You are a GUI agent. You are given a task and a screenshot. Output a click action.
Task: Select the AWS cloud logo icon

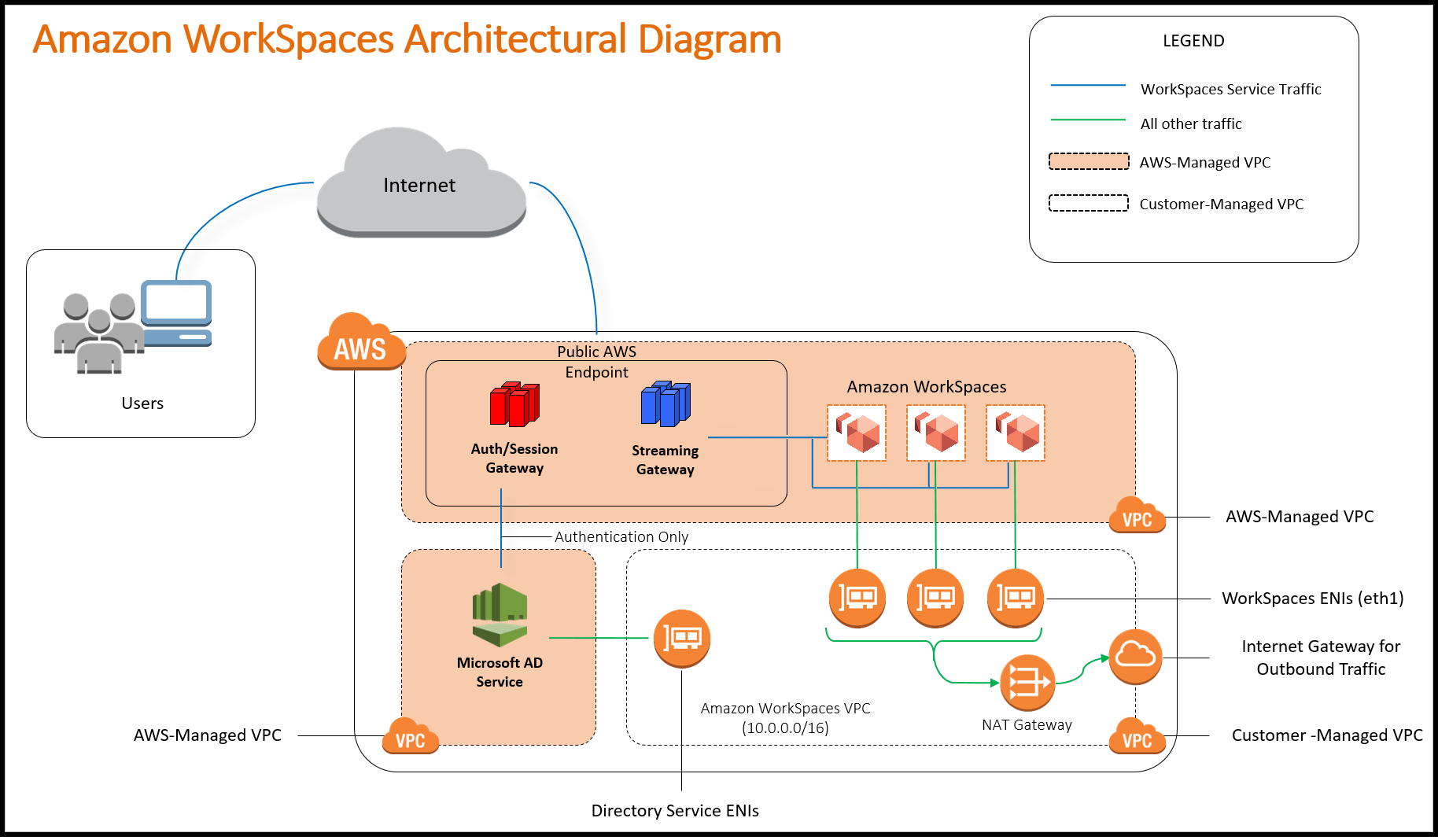click(360, 346)
